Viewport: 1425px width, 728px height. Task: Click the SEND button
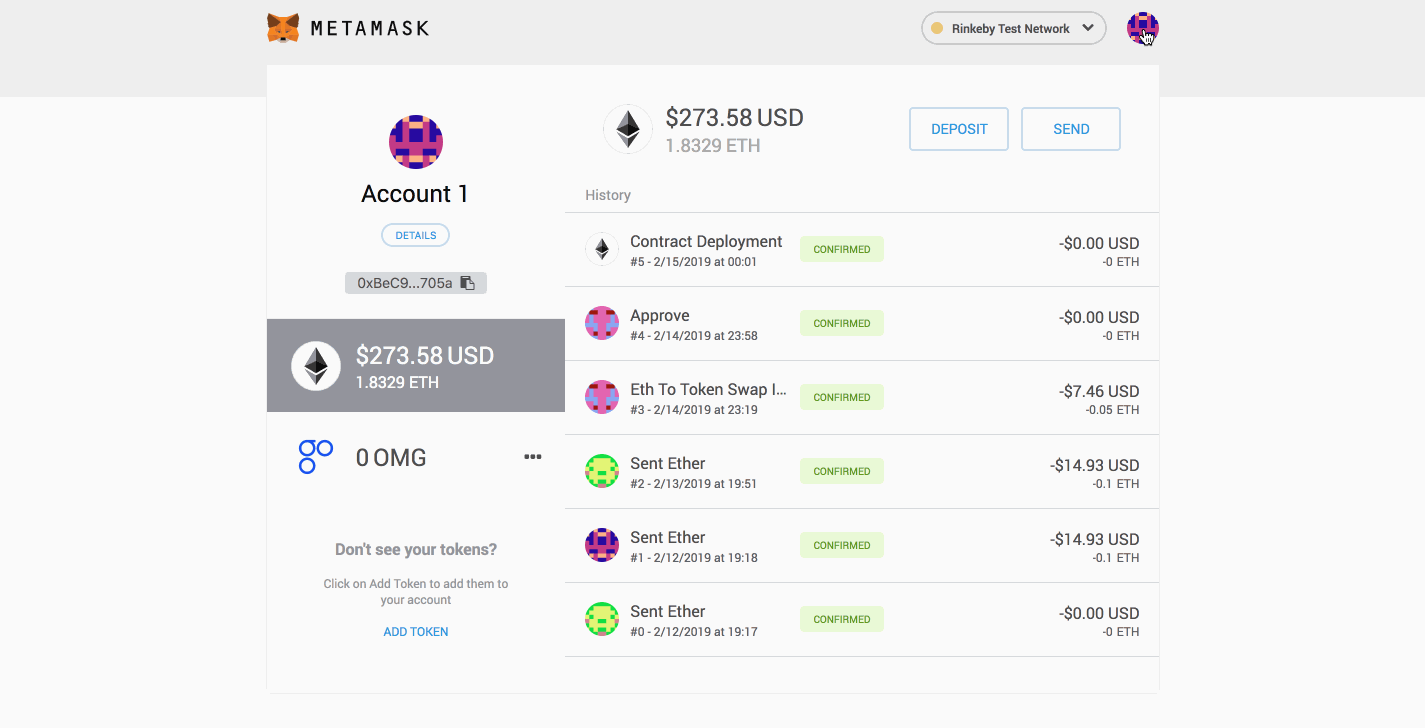[x=1071, y=129]
